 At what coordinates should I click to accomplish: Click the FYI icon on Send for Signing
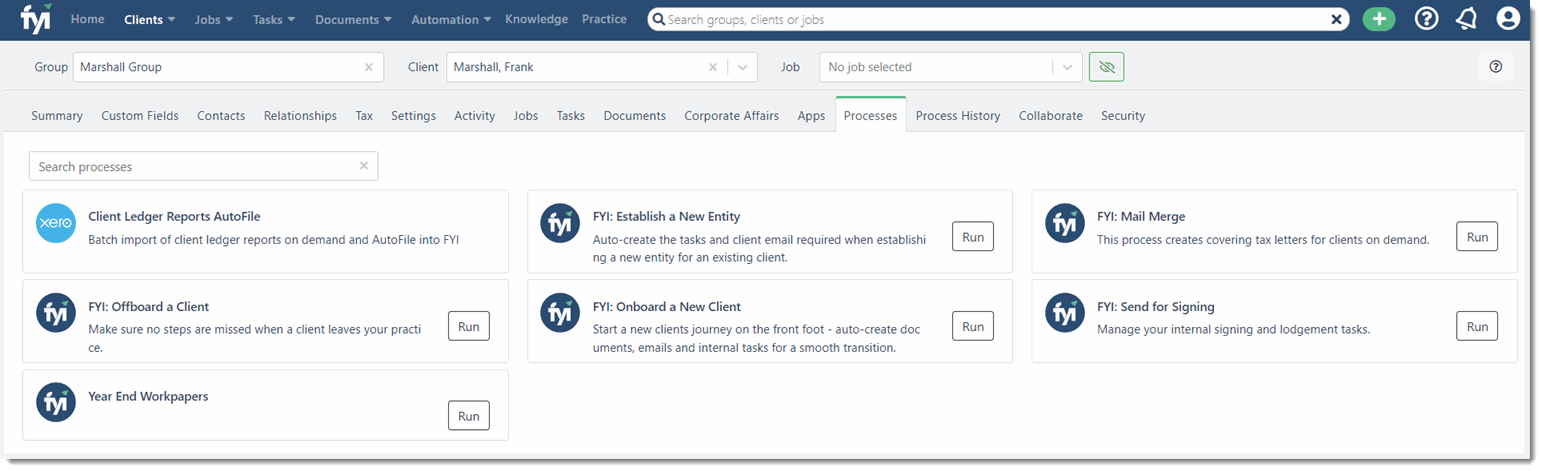(x=1065, y=313)
